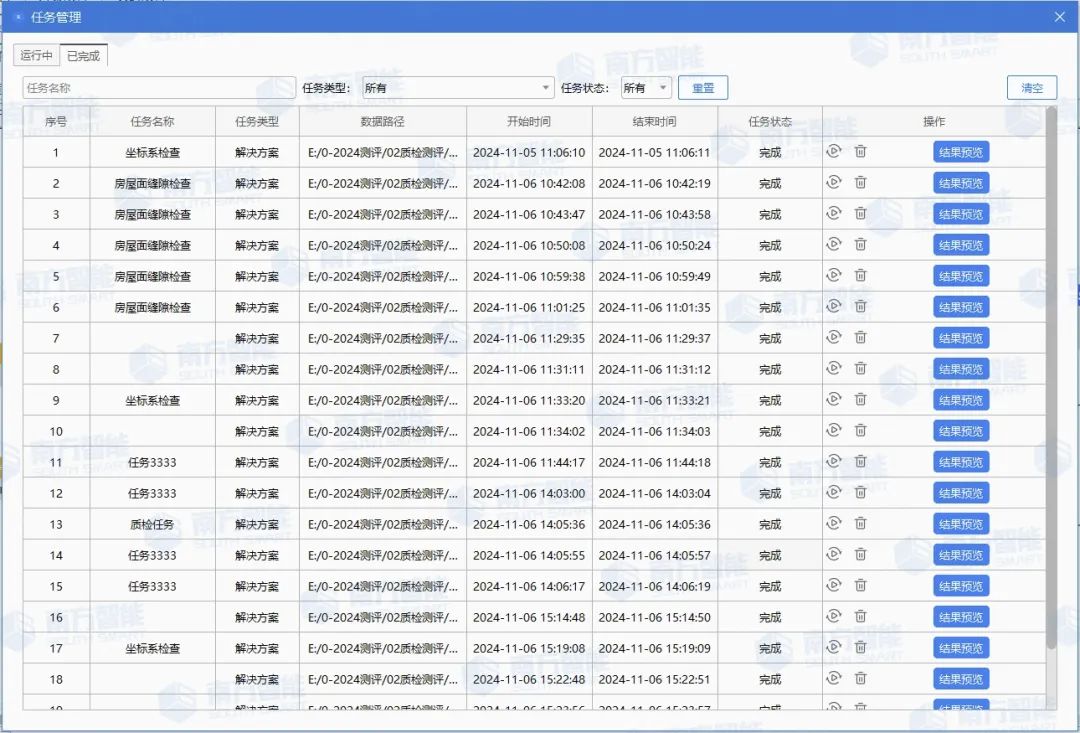Open the 任务状态 dropdown
This screenshot has width=1080, height=733.
click(x=646, y=87)
